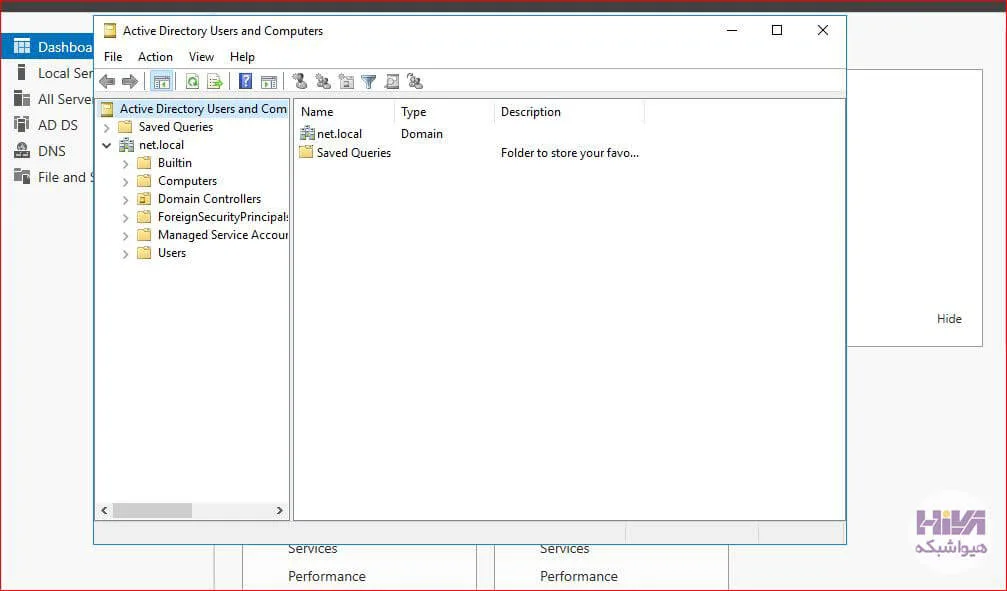Click AD DS icon in Server Manager sidebar
Image resolution: width=1007 pixels, height=591 pixels.
[x=22, y=124]
